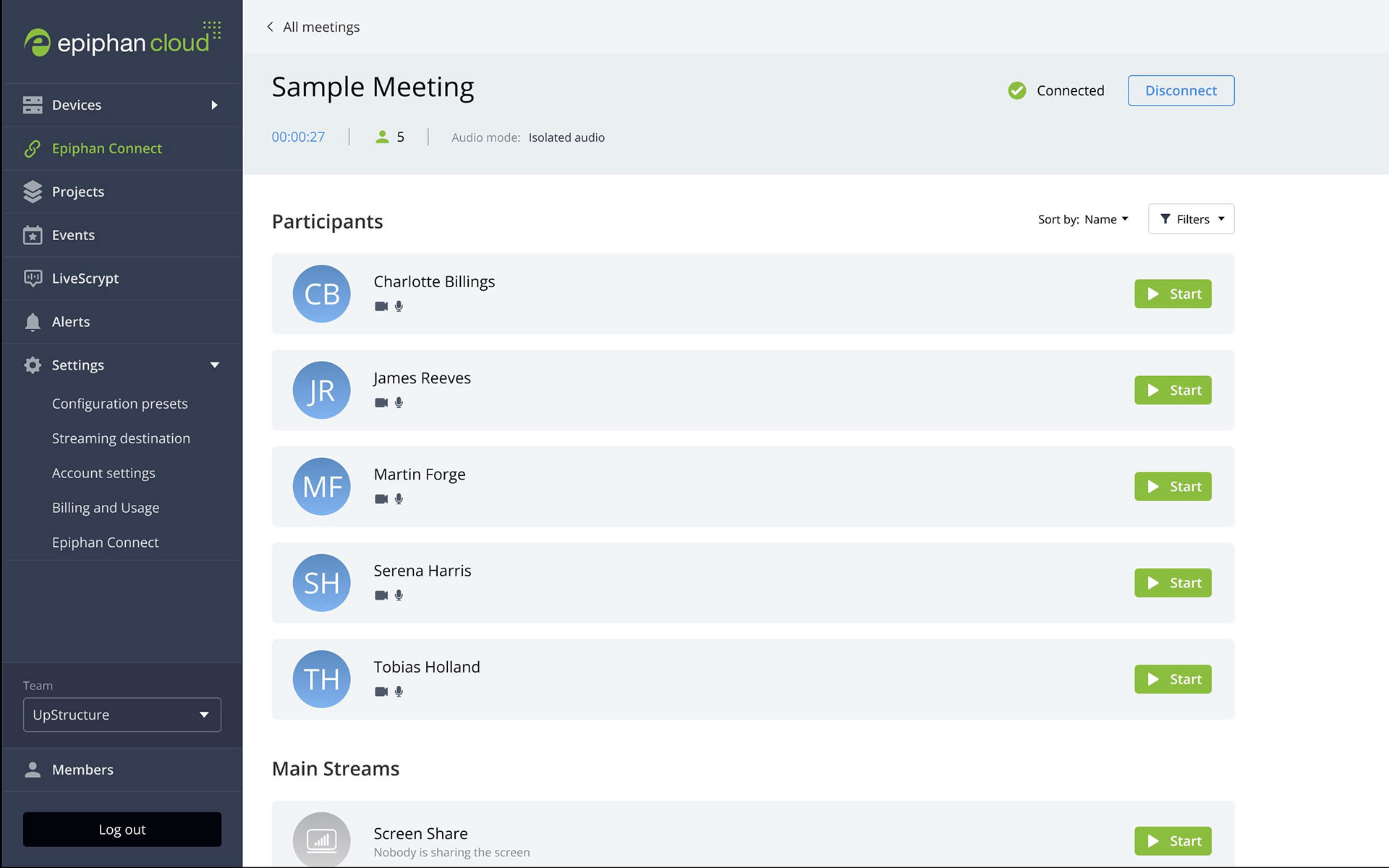Screen dimensions: 1389x868
Task: Open Account settings
Action: pos(103,473)
